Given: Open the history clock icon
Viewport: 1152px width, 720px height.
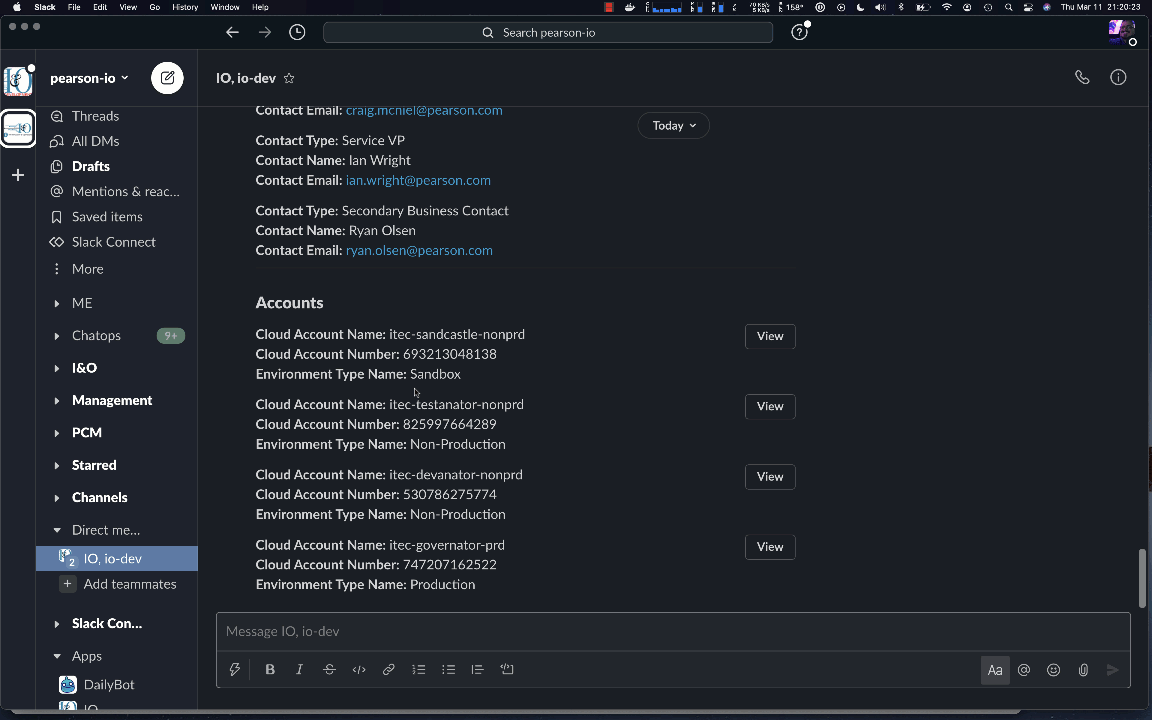Looking at the screenshot, I should pyautogui.click(x=297, y=32).
